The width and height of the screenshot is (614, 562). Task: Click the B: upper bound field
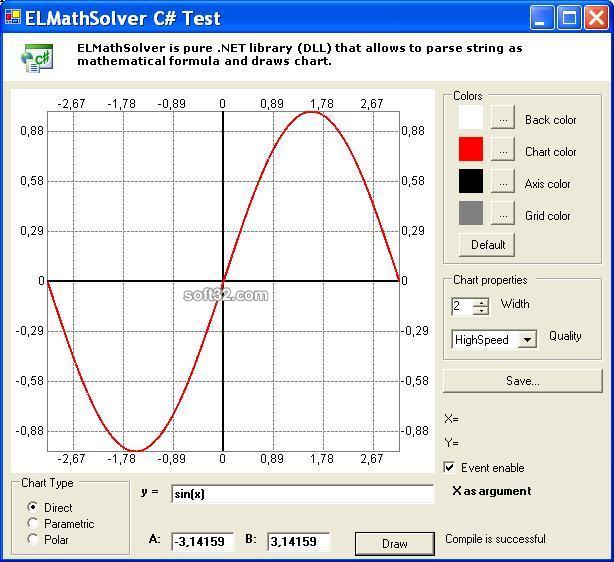[x=298, y=542]
